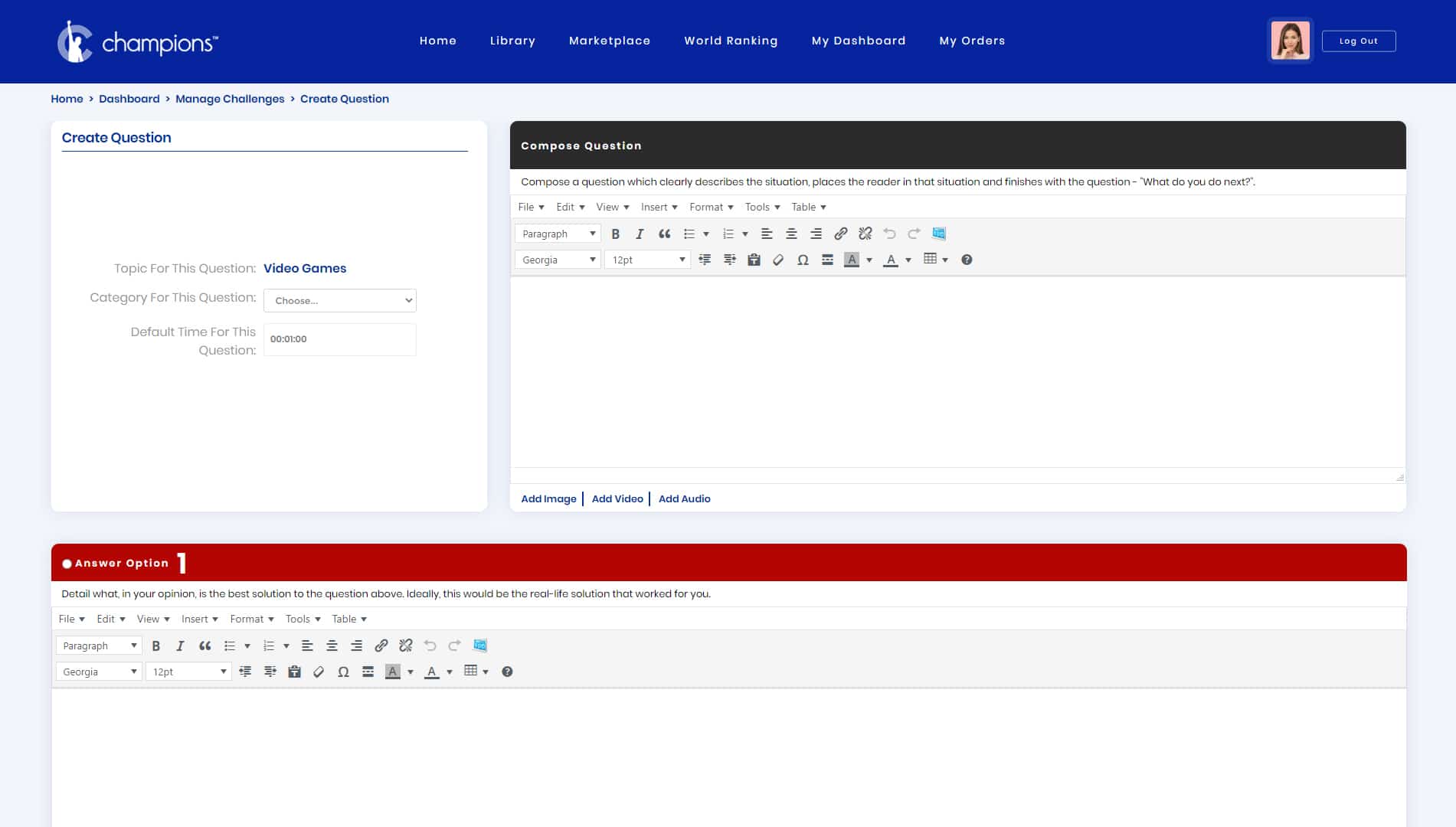The height and width of the screenshot is (827, 1456).
Task: Open Category For This Question dropdown
Action: 340,300
